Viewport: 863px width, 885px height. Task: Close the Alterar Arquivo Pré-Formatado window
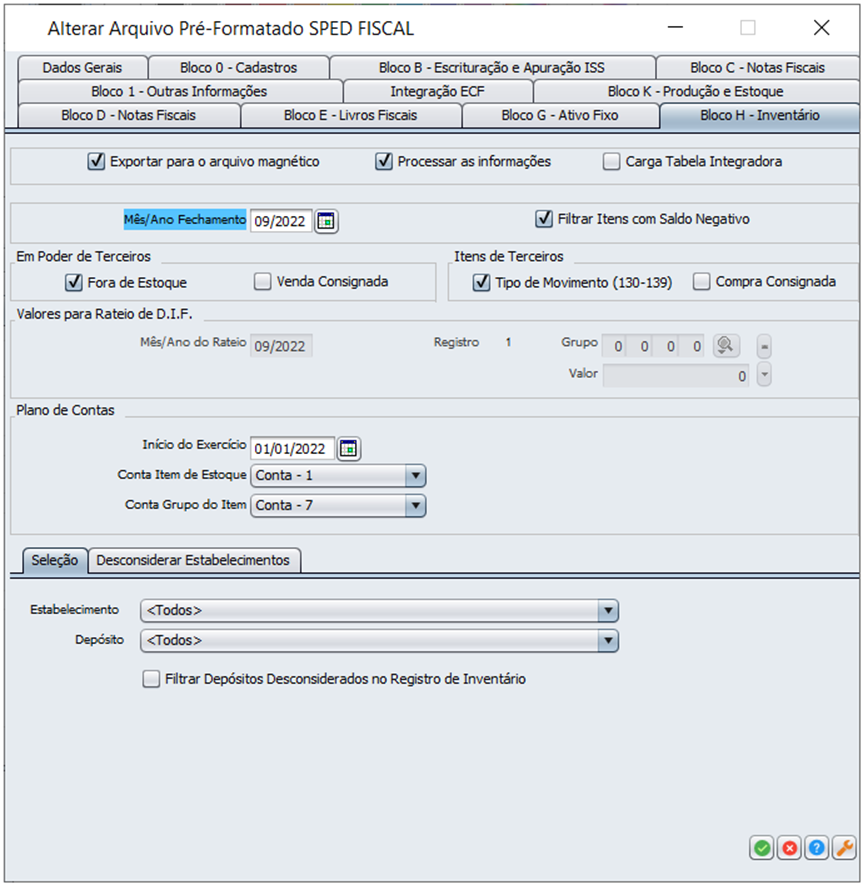click(x=821, y=28)
